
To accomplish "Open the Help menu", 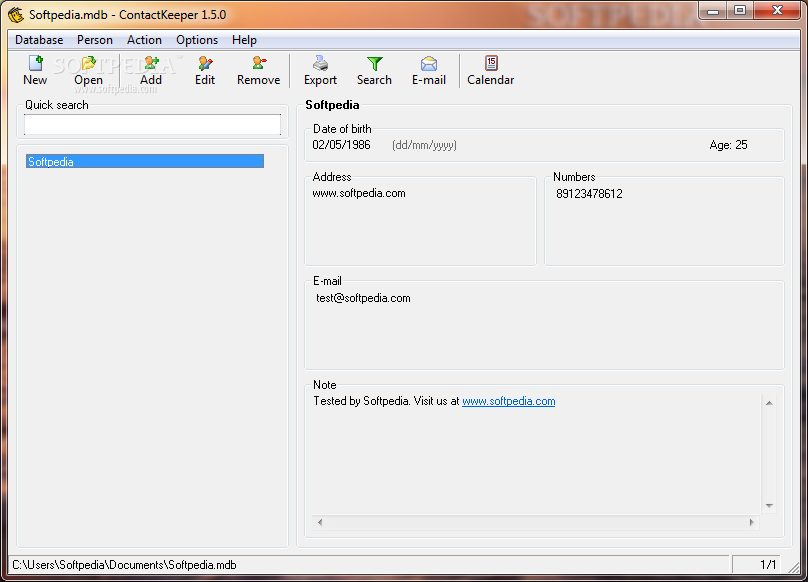I will [x=244, y=40].
